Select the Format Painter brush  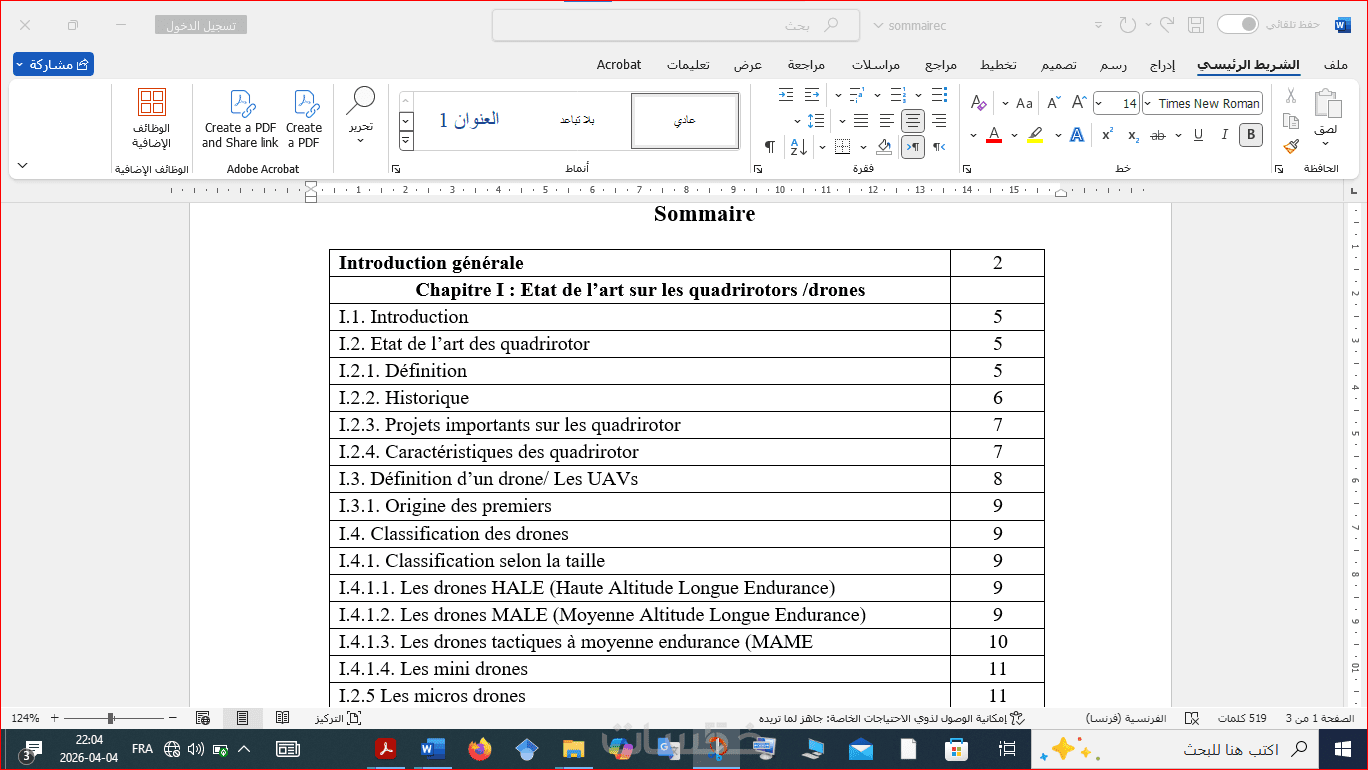tap(1291, 146)
